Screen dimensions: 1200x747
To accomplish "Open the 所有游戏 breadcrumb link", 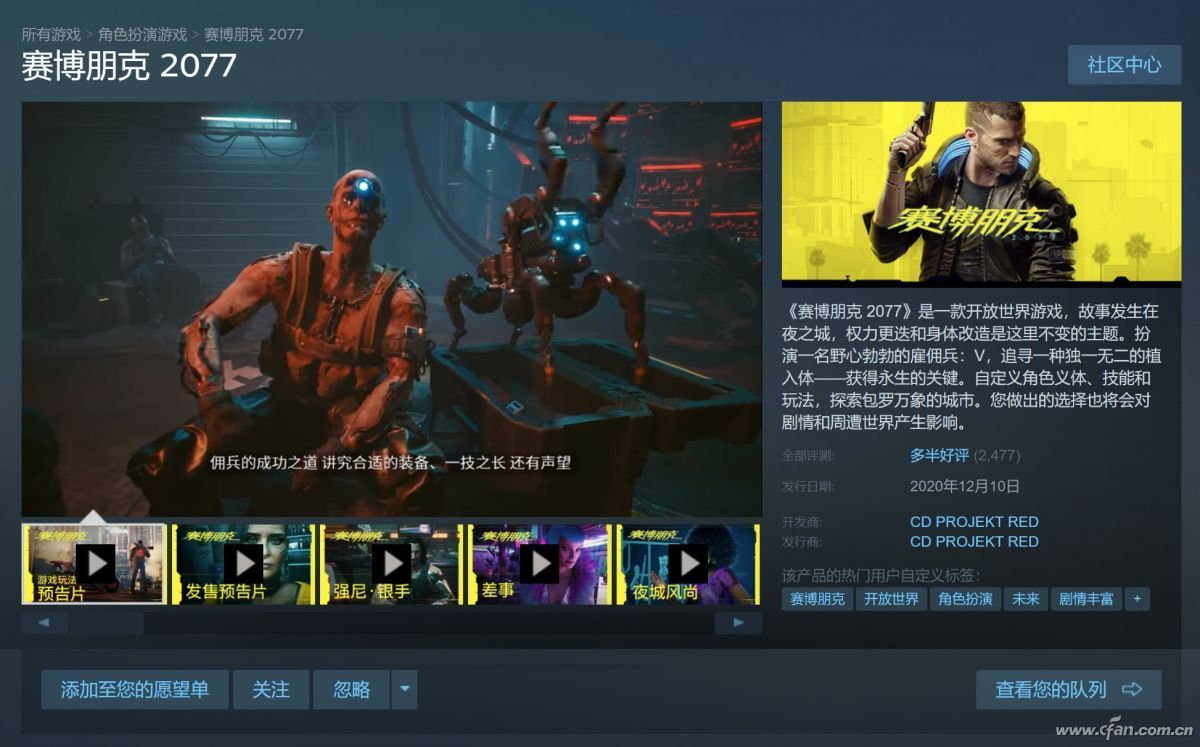I will coord(51,34).
